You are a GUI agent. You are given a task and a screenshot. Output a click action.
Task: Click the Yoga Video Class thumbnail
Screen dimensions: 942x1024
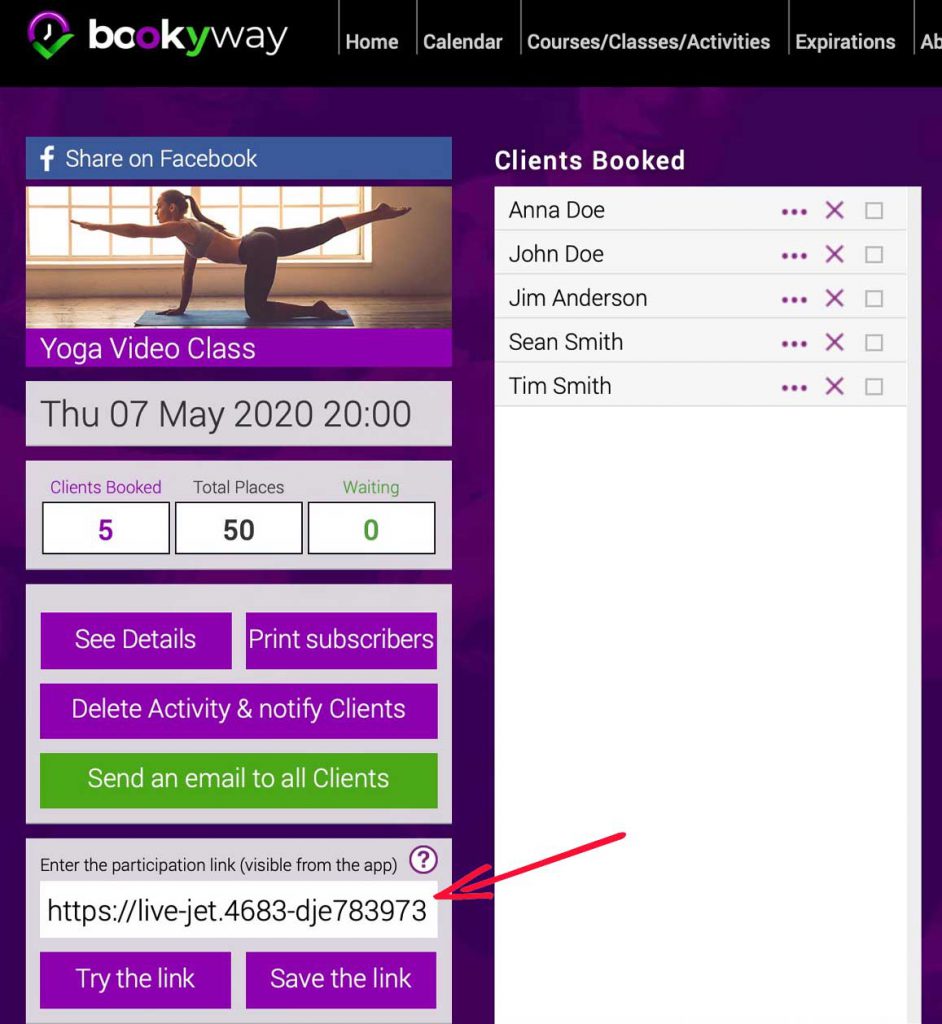pos(238,257)
